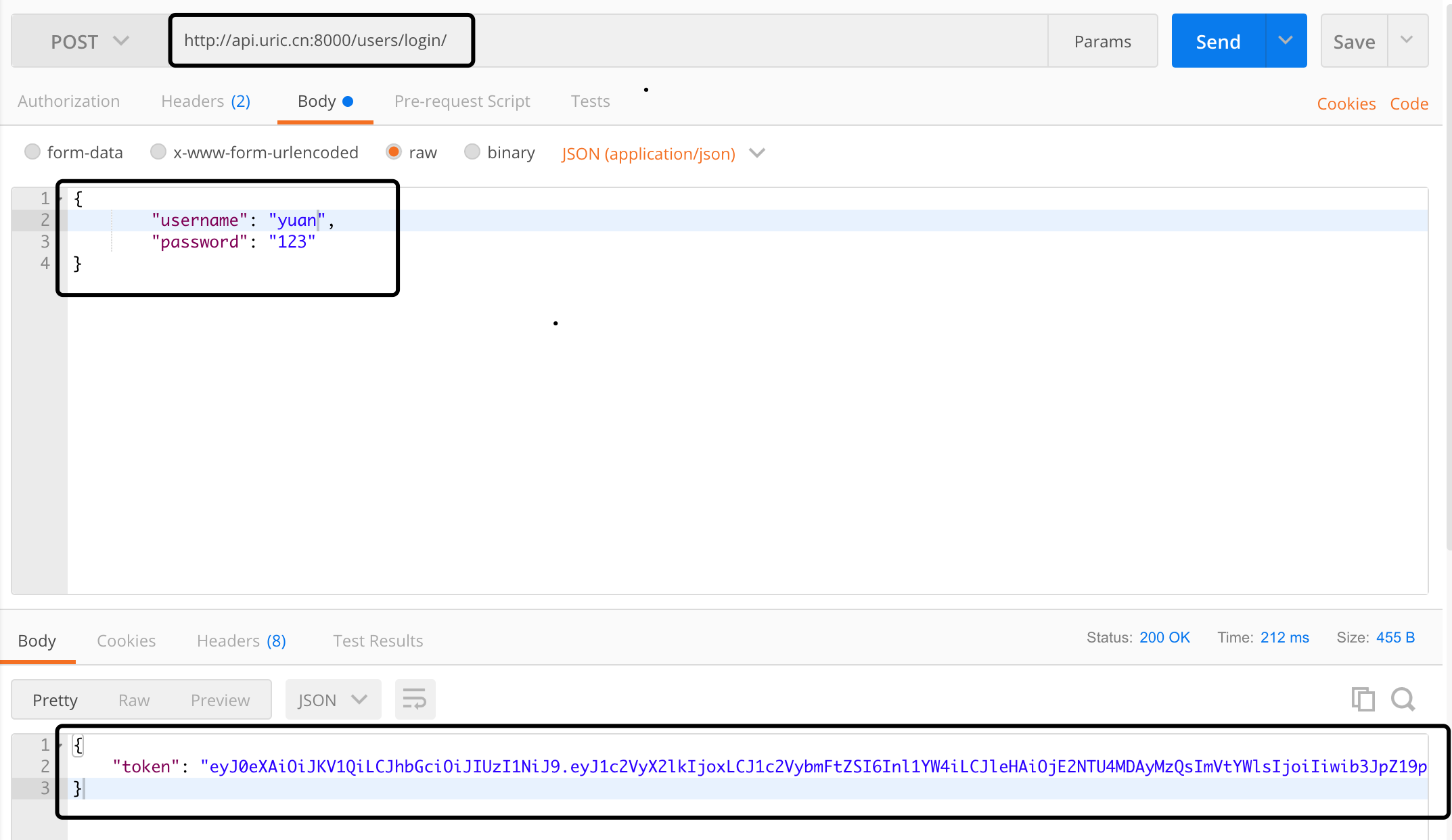Switch response view to Preview
The width and height of the screenshot is (1452, 840).
(x=220, y=700)
